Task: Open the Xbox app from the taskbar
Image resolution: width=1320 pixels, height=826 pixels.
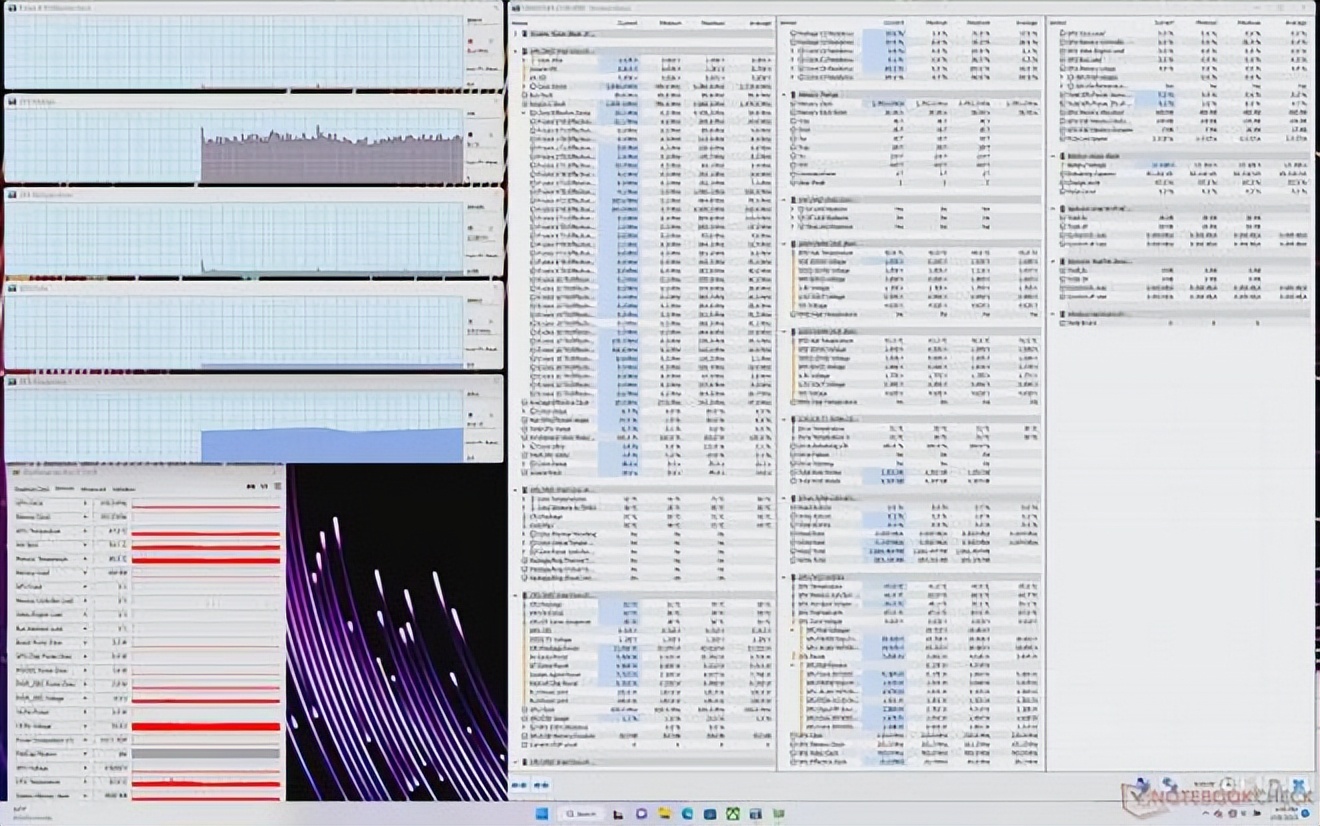Action: (x=733, y=814)
